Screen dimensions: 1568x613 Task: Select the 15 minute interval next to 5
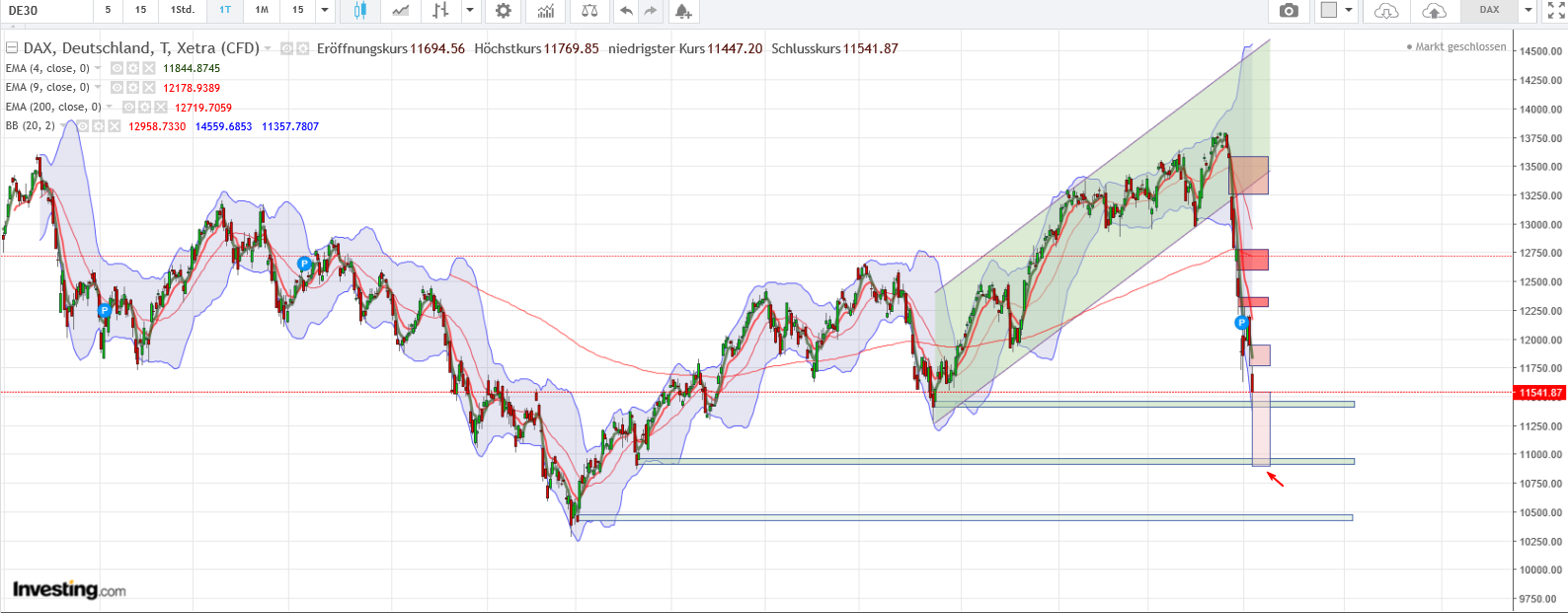140,10
